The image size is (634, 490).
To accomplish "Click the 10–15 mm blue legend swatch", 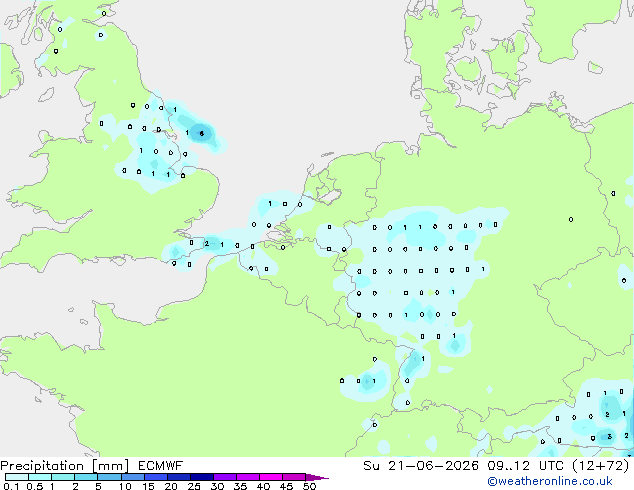I will pos(132,477).
